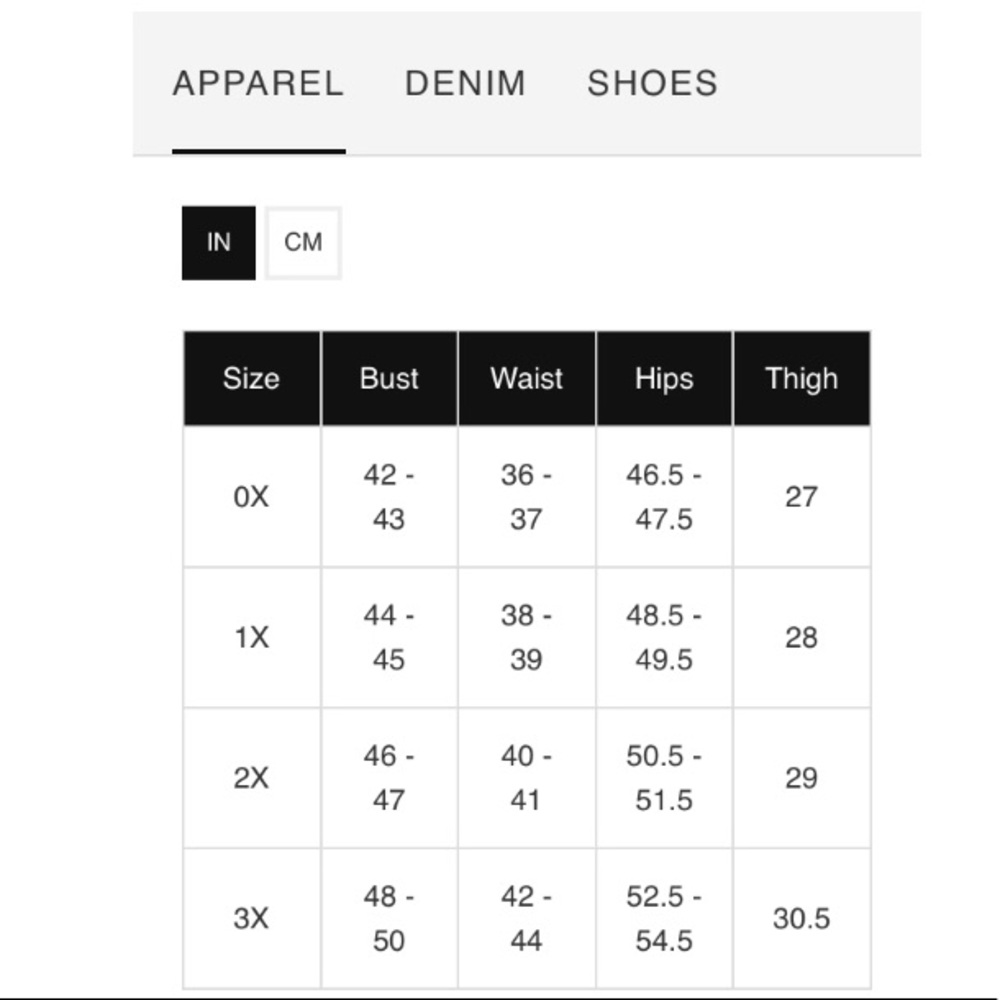This screenshot has height=1000, width=1000.
Task: Select the Waist column header
Action: click(x=527, y=378)
